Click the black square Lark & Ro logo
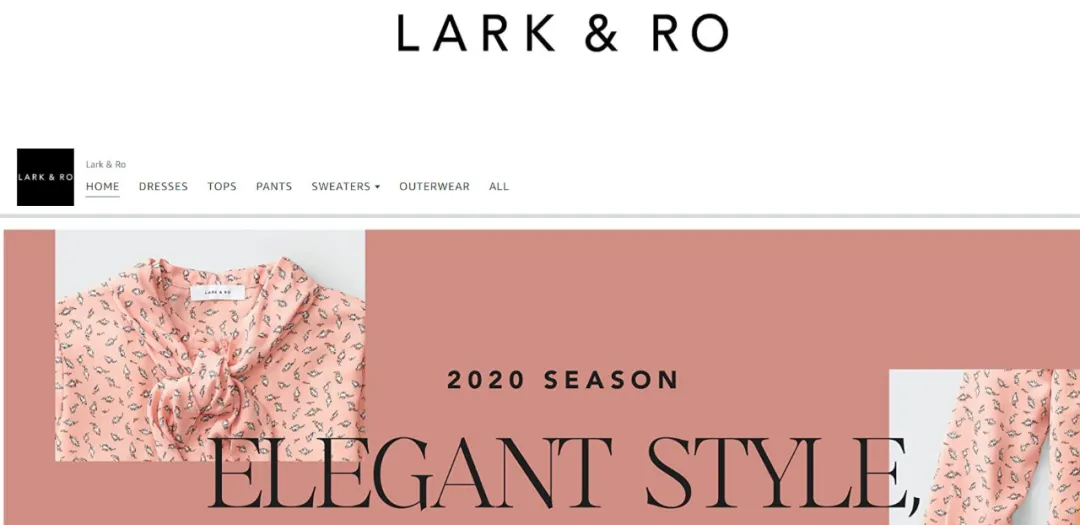This screenshot has width=1080, height=525. tap(45, 177)
